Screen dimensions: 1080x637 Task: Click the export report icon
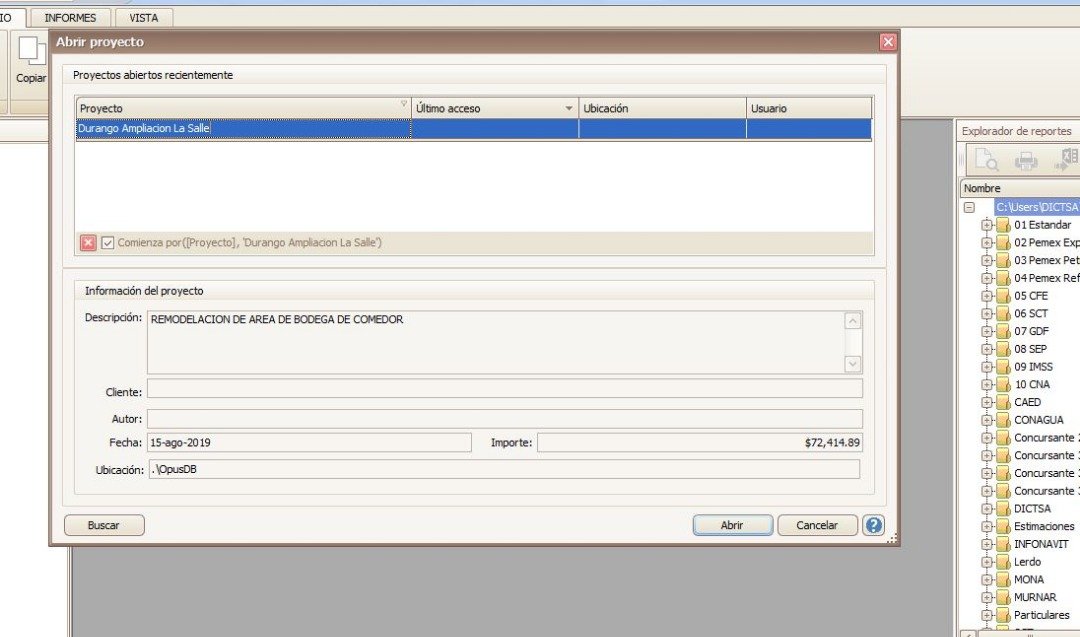pos(1067,160)
